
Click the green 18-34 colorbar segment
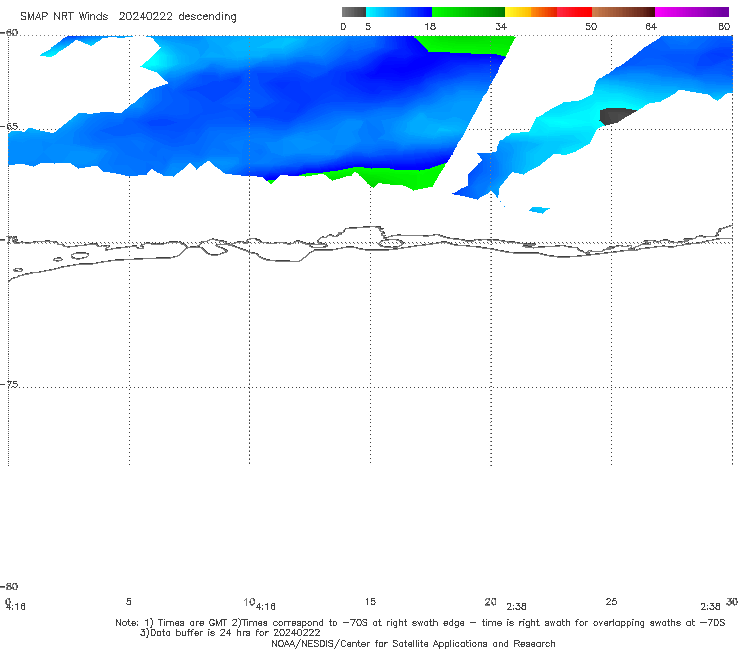[x=468, y=12]
